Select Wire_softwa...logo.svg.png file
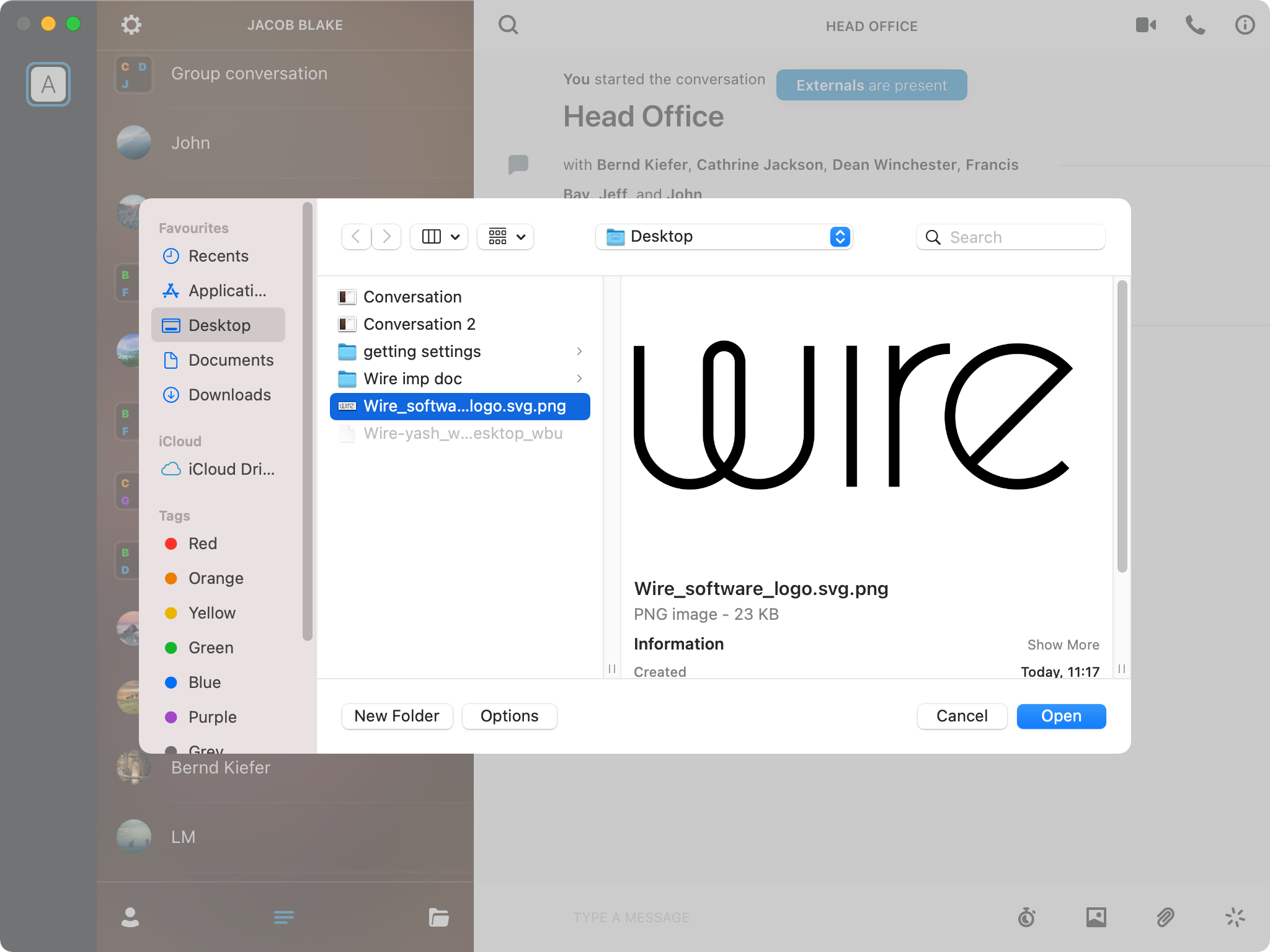The height and width of the screenshot is (952, 1270). click(x=460, y=406)
